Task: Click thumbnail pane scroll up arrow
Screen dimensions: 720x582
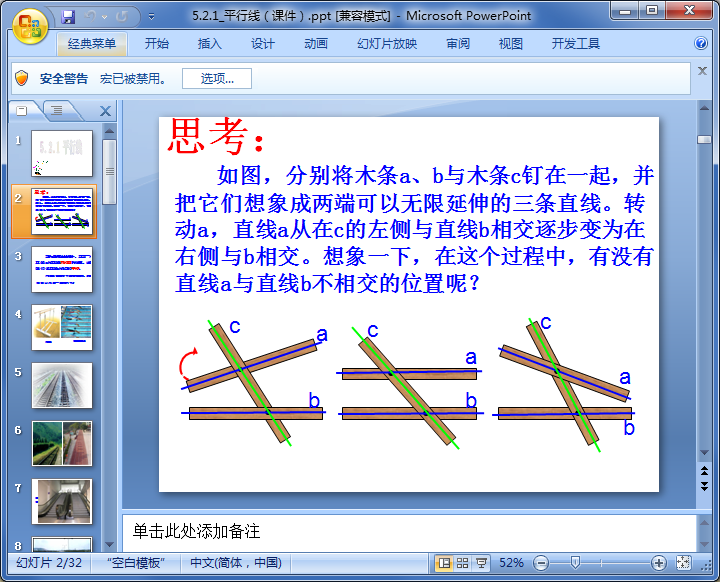Action: (109, 132)
